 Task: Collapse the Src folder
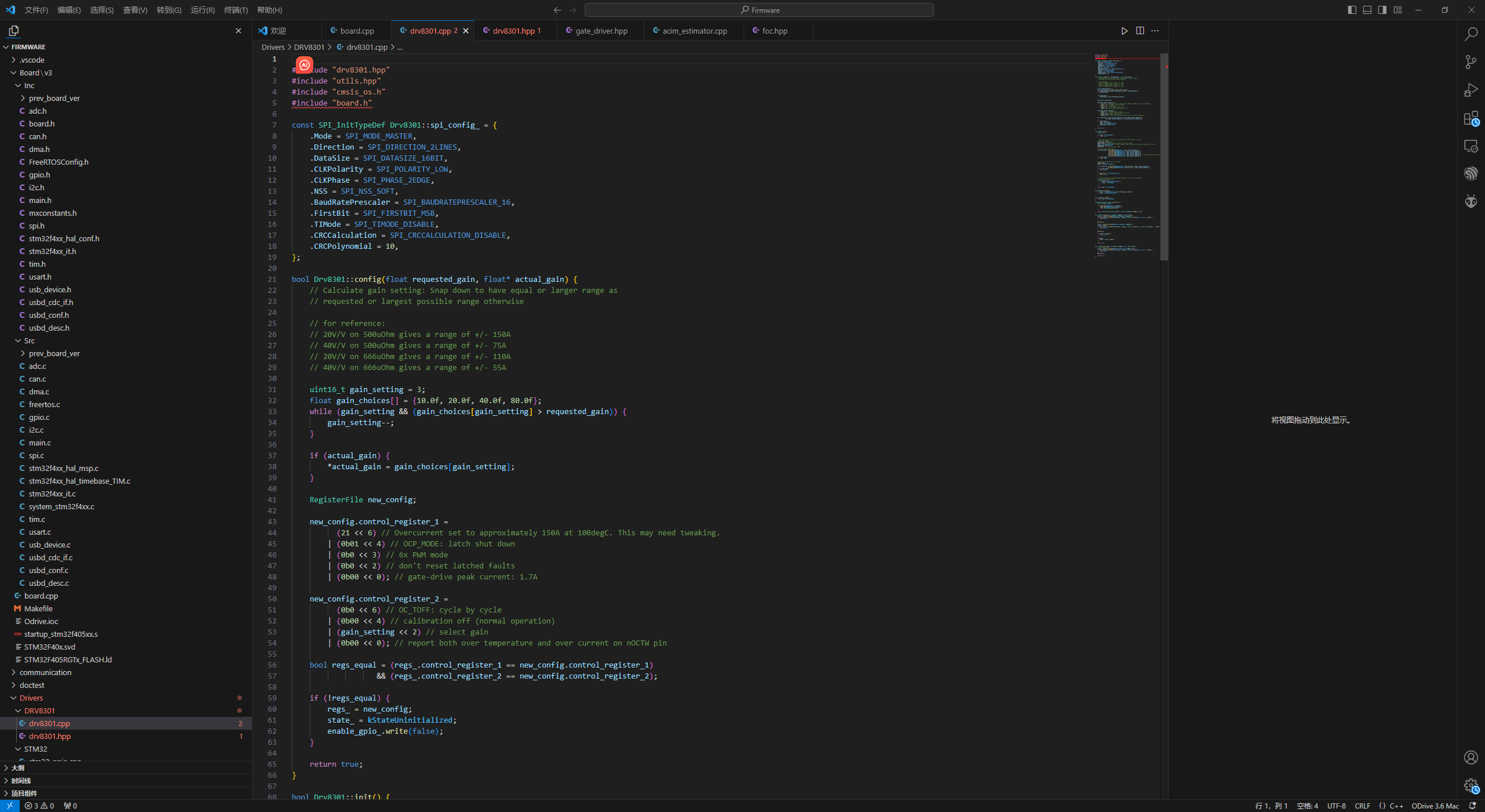point(126,340)
